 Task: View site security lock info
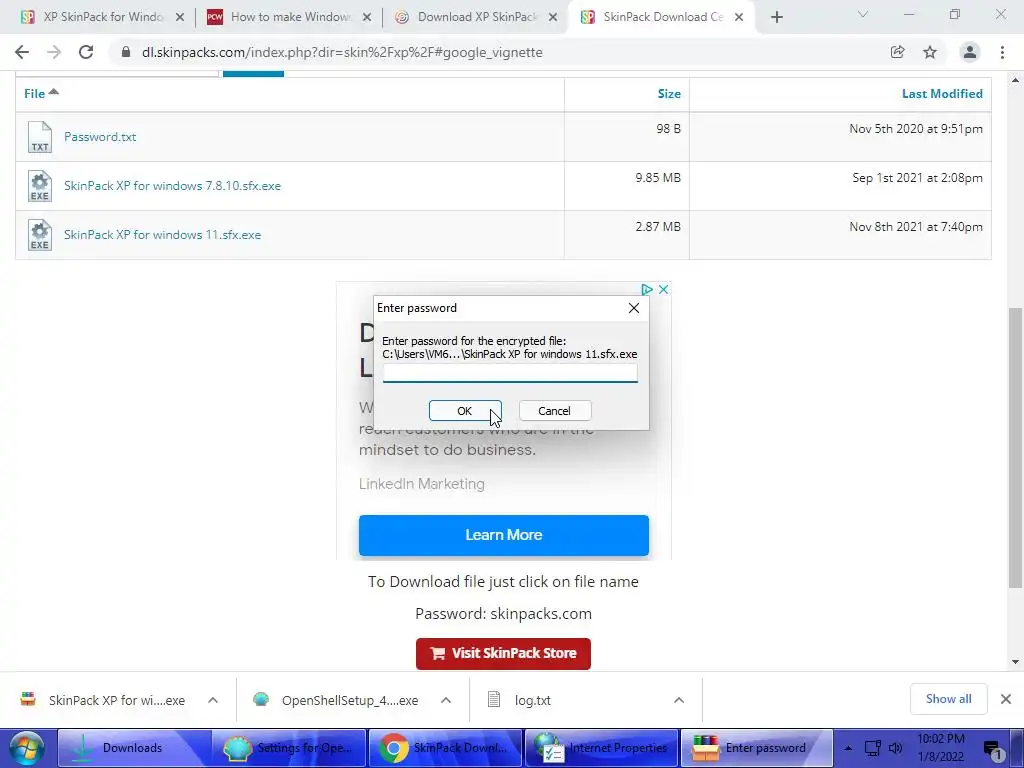pos(126,52)
